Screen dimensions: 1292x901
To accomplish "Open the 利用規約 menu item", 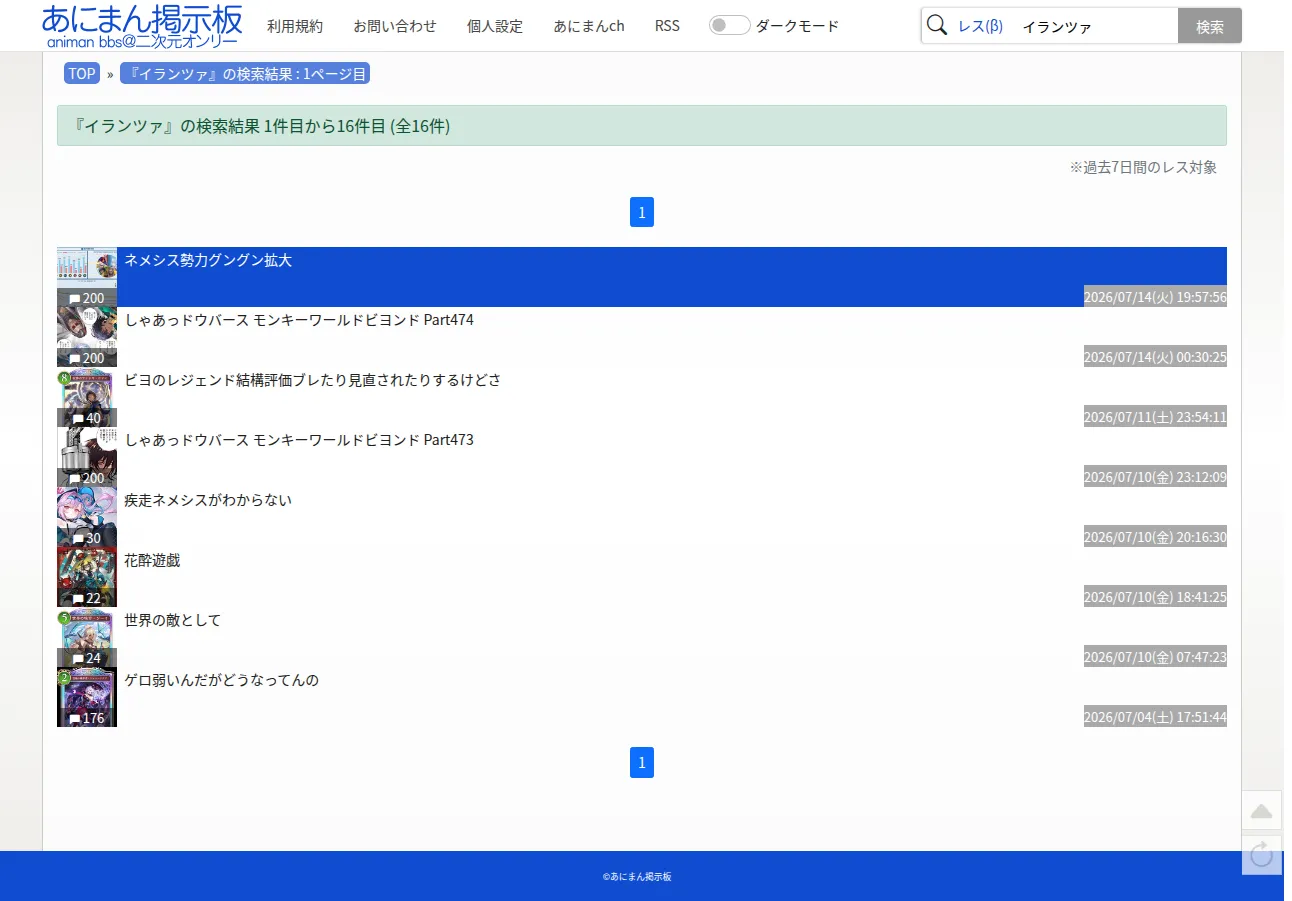I will (x=295, y=26).
